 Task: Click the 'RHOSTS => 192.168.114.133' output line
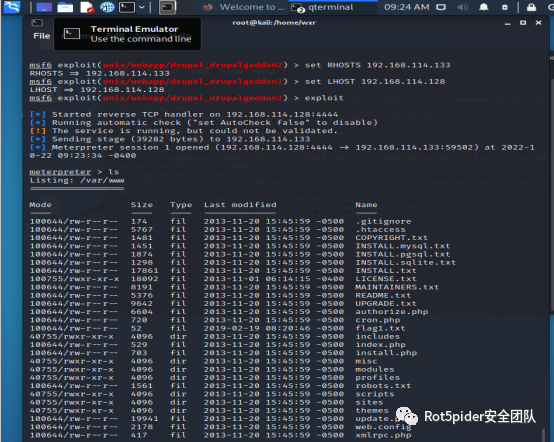pos(100,73)
